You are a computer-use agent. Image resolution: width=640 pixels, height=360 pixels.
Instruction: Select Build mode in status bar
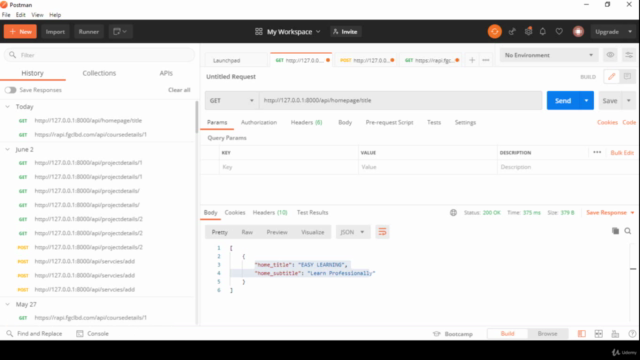point(507,333)
